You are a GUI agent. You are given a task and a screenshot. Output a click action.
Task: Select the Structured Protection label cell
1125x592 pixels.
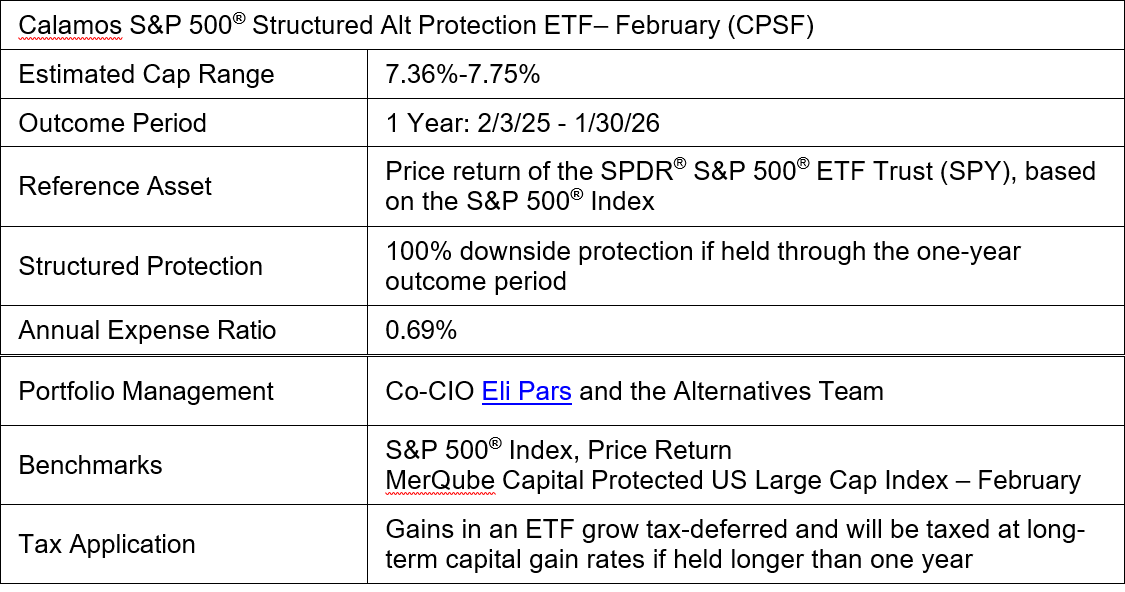click(x=184, y=266)
